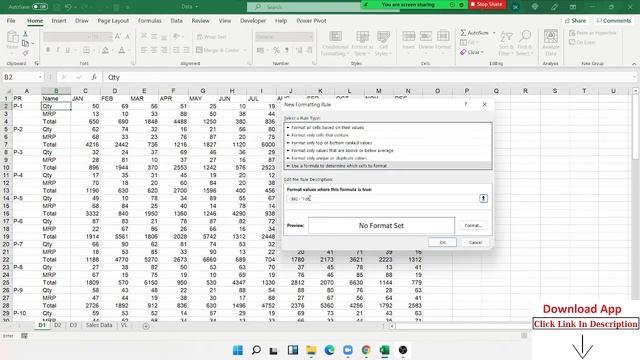Click the red Stop Share button
The image size is (640, 360).
pos(487,4)
